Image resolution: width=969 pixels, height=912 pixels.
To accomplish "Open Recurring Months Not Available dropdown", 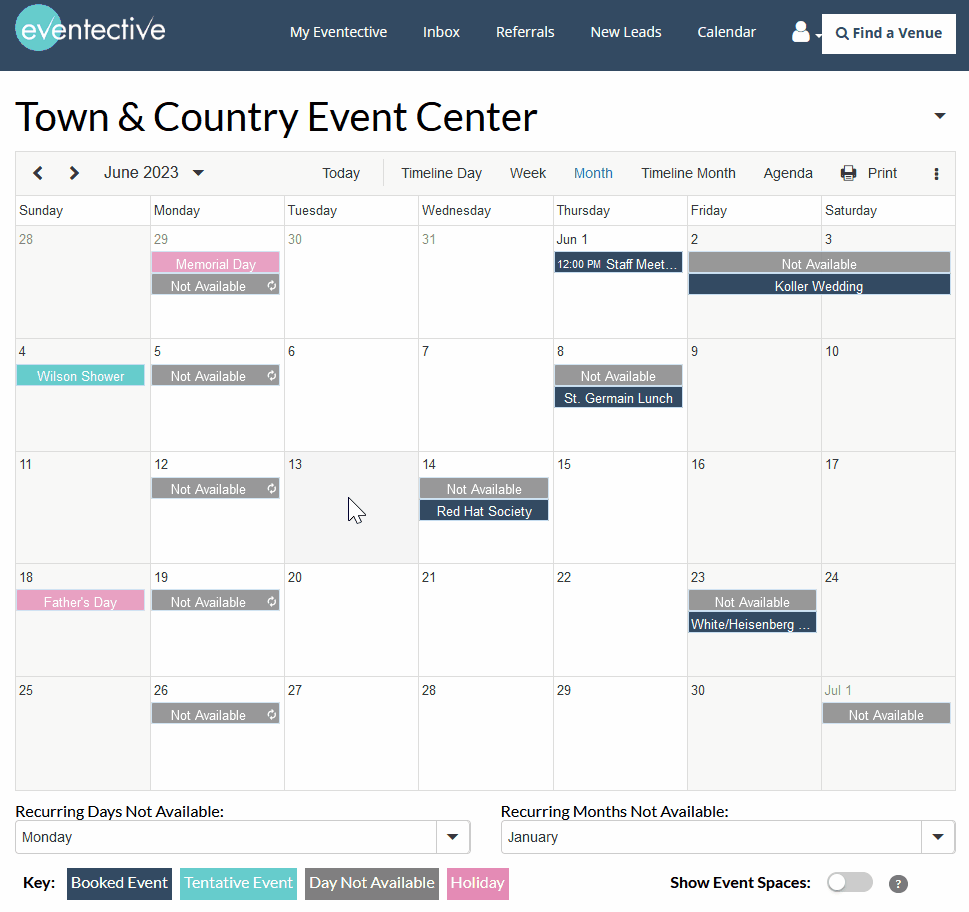I will (x=937, y=837).
